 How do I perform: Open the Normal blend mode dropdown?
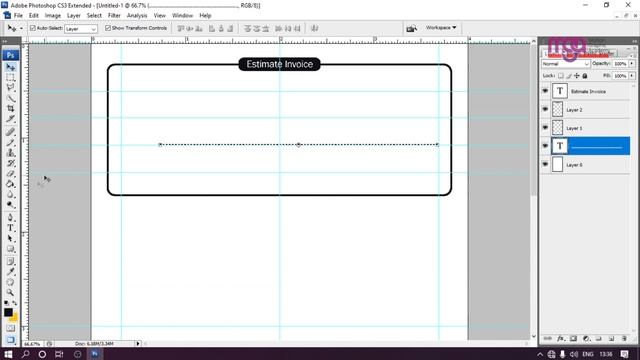[x=565, y=64]
